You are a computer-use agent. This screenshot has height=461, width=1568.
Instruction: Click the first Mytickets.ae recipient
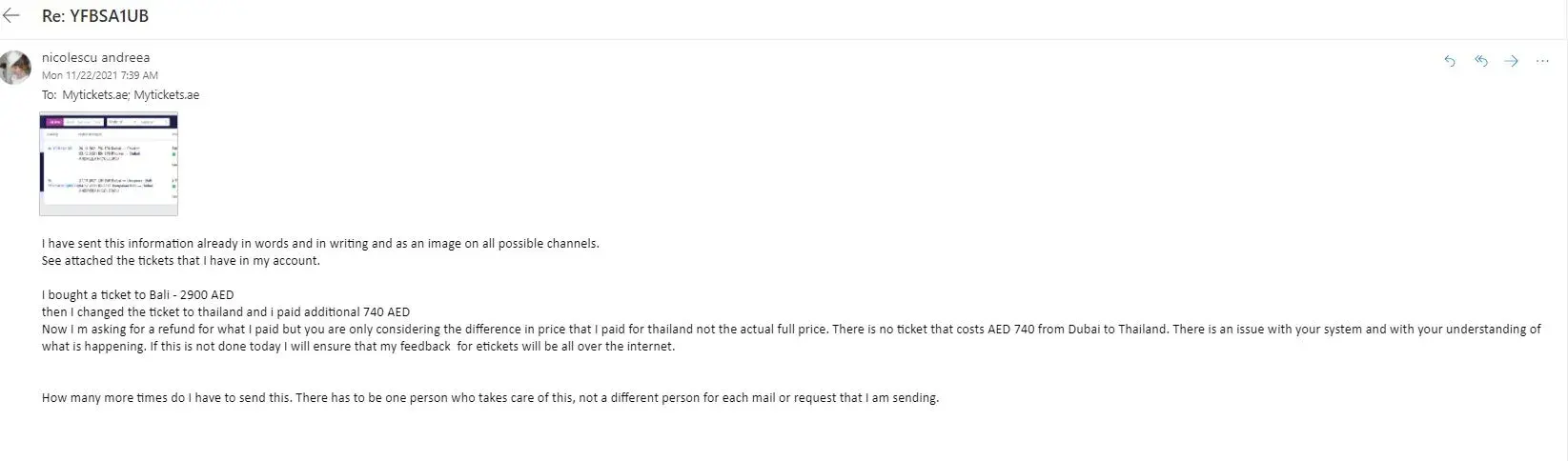pyautogui.click(x=95, y=95)
